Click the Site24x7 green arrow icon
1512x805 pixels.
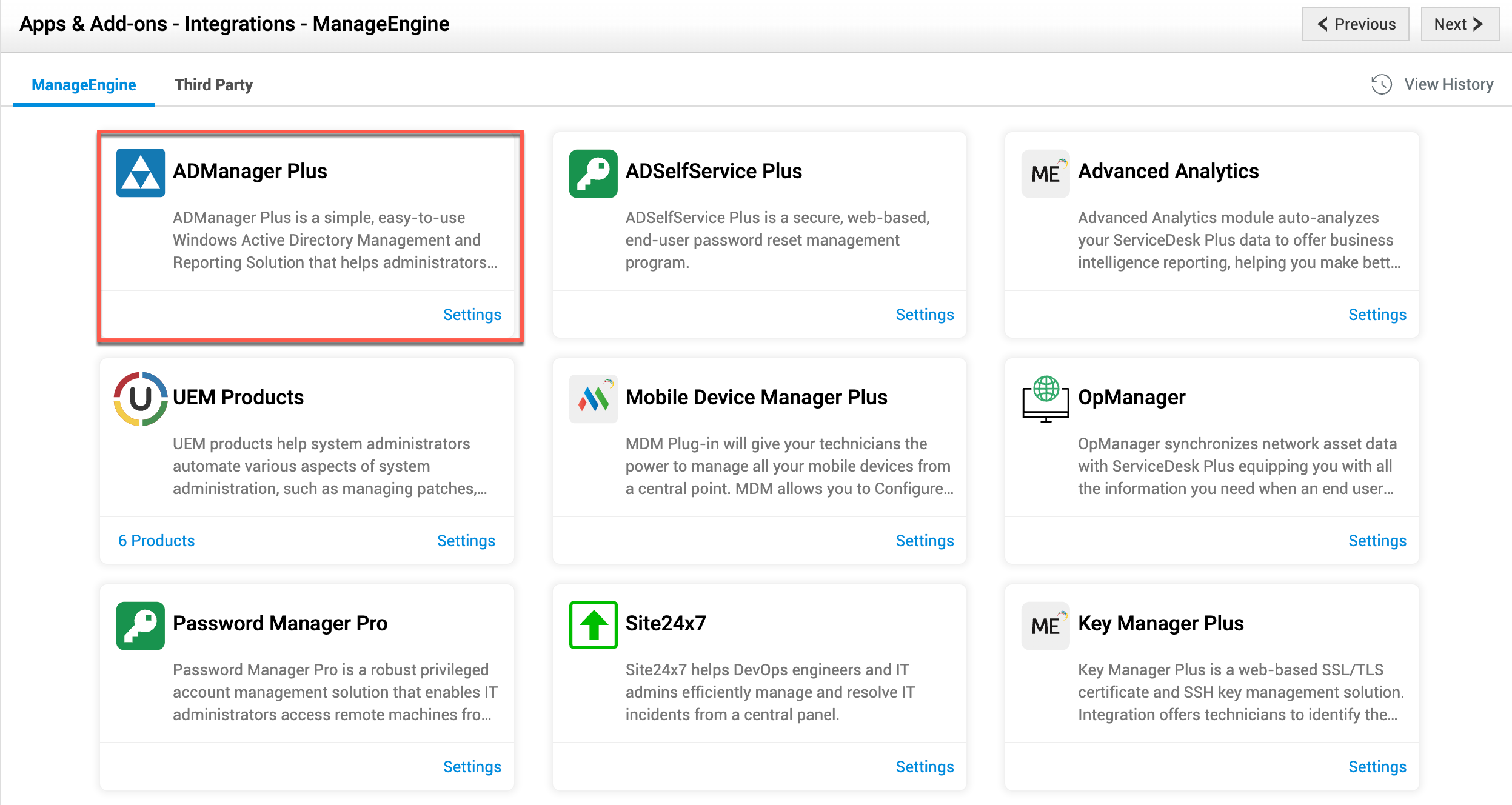pyautogui.click(x=593, y=626)
